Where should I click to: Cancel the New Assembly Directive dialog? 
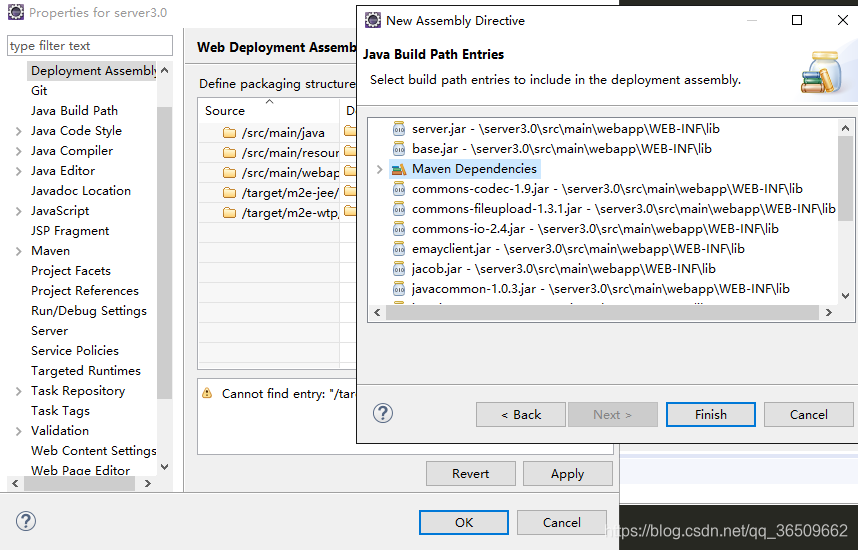pyautogui.click(x=809, y=414)
